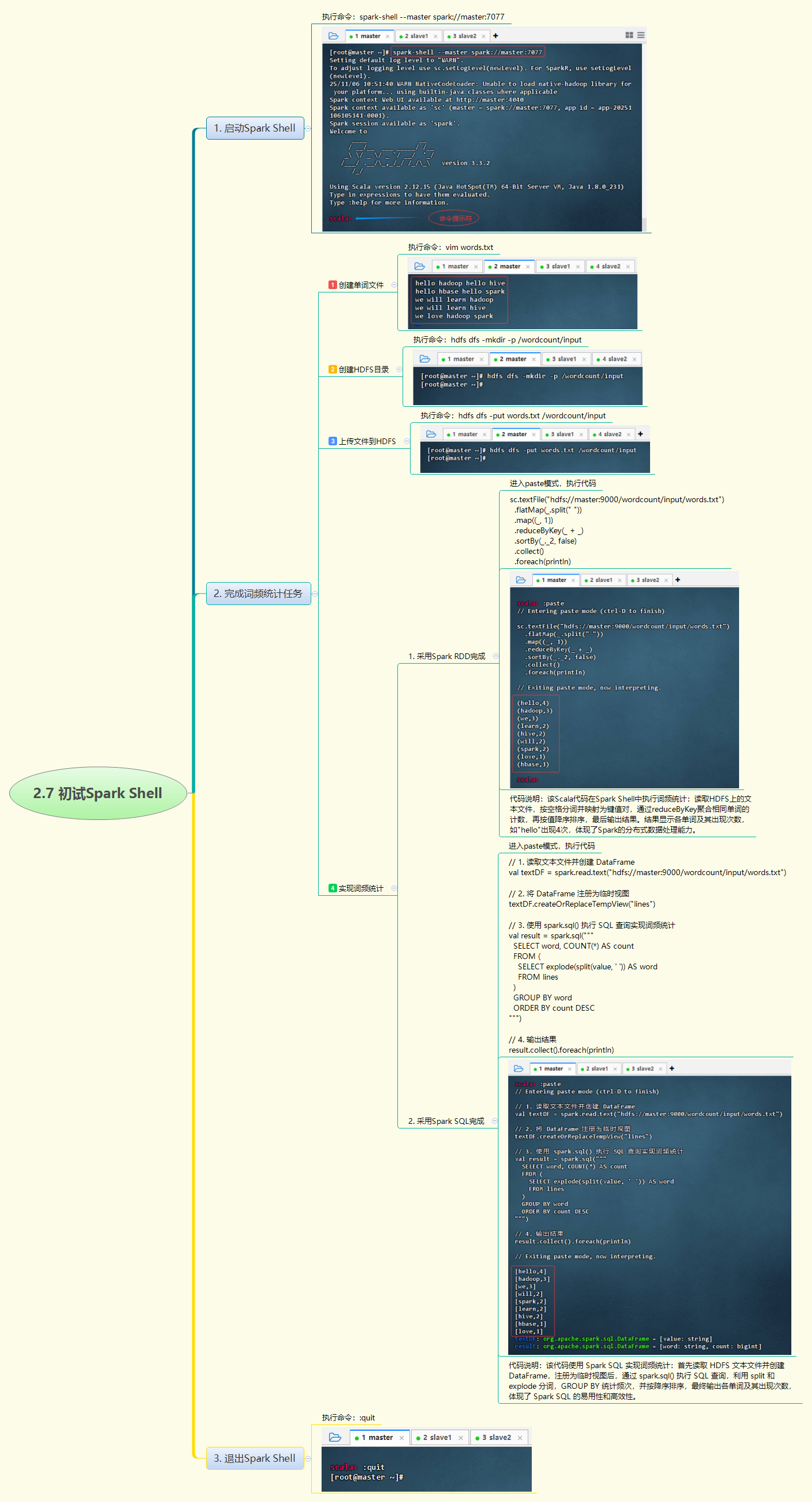Click the folder icon in the Spark SQL terminal
812x1502 pixels.
(519, 1068)
